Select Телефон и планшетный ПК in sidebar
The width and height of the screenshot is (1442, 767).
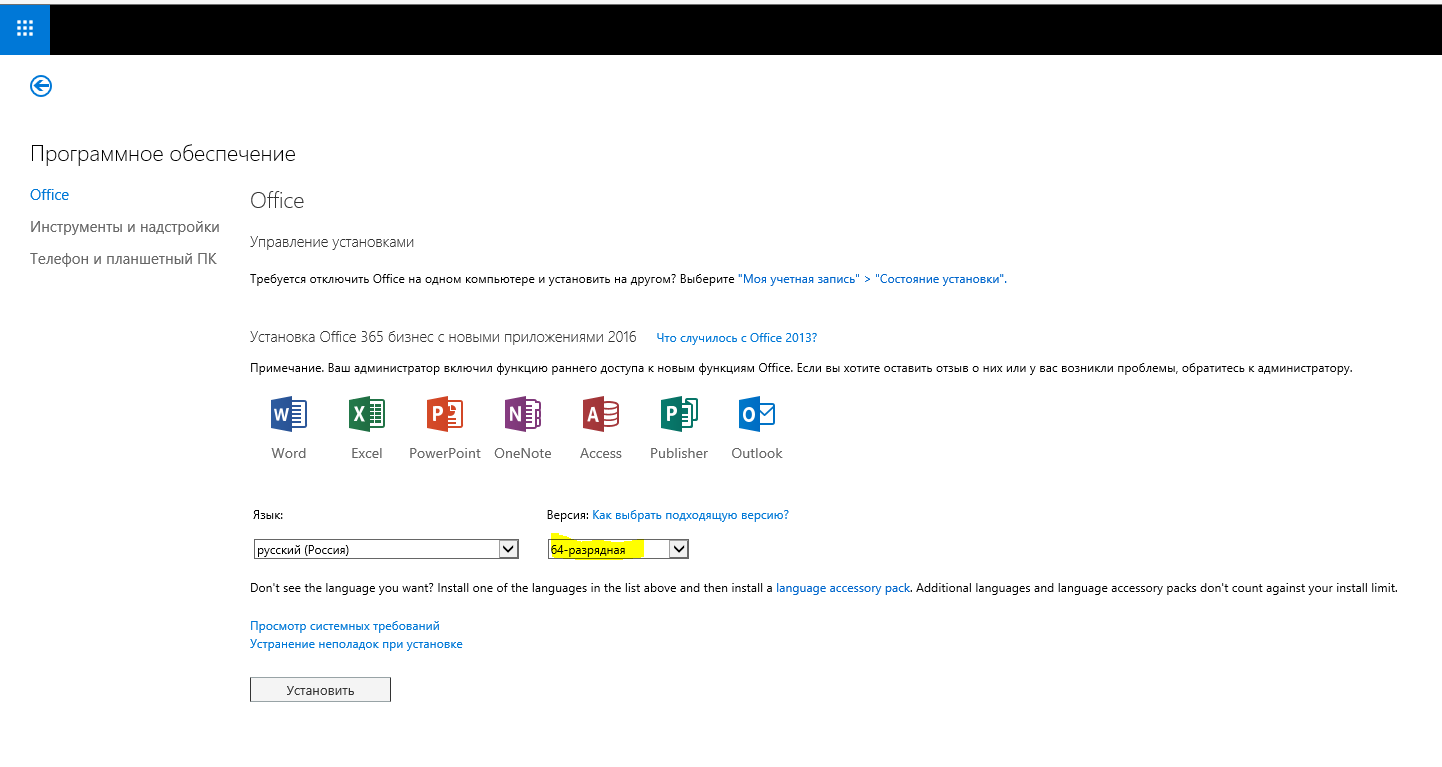(x=123, y=259)
